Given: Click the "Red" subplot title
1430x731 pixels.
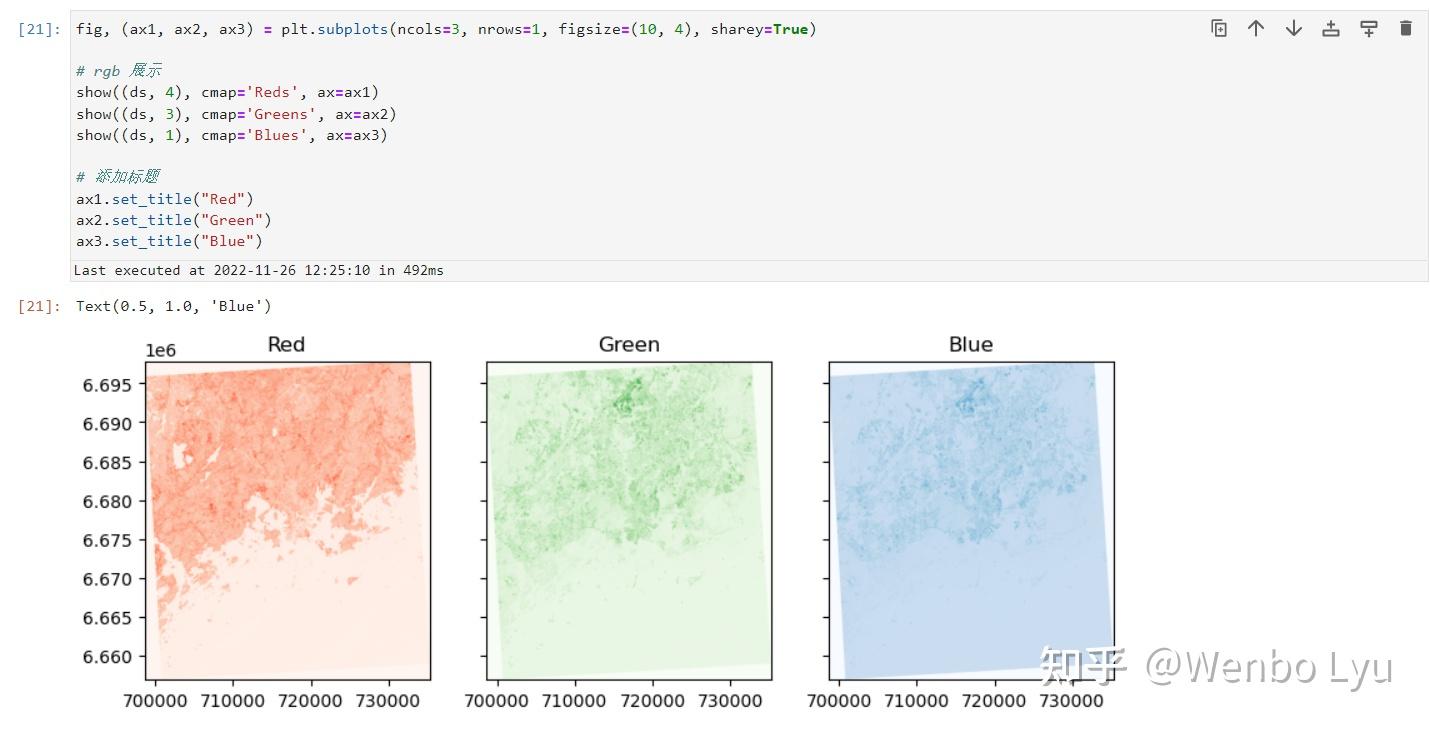Looking at the screenshot, I should (x=286, y=345).
